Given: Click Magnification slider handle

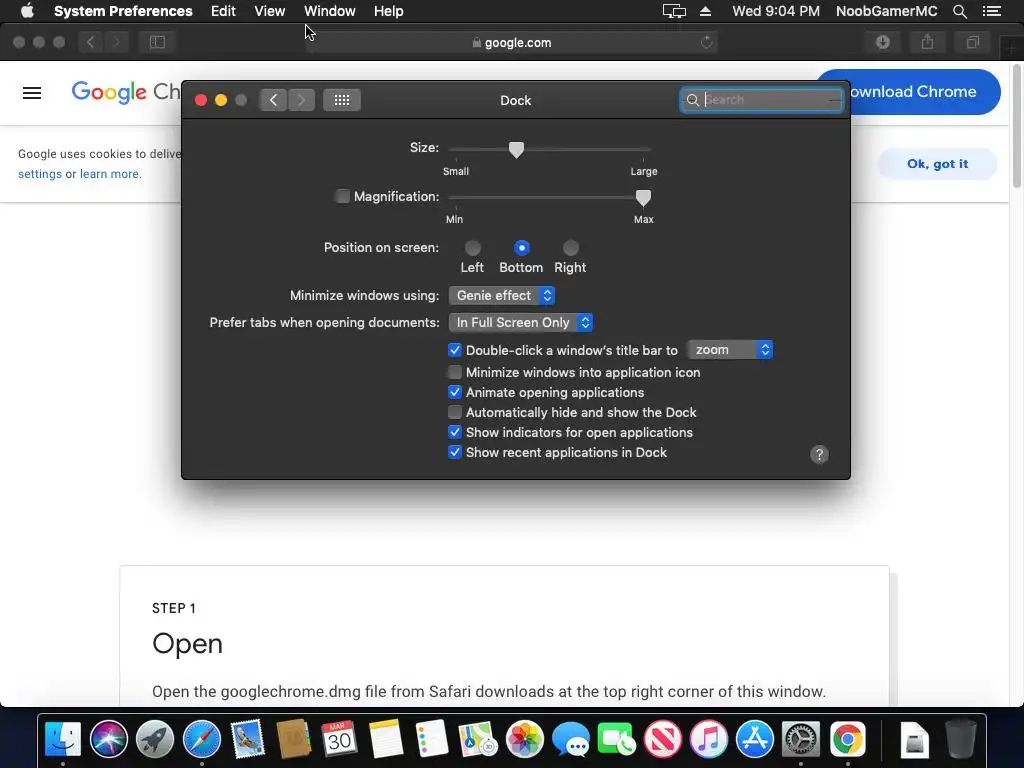Looking at the screenshot, I should 643,198.
